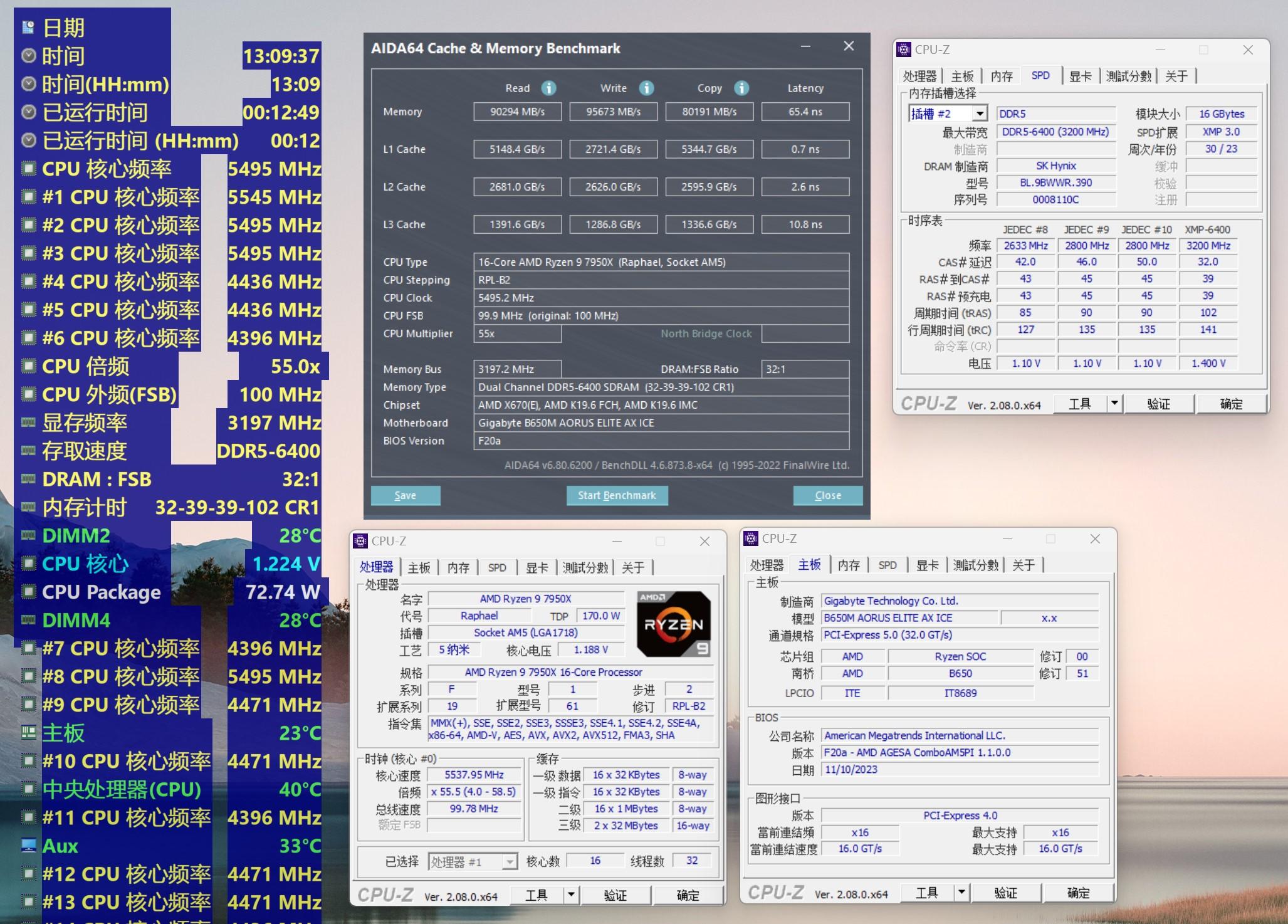The height and width of the screenshot is (924, 1288).
Task: Click the icon beside DIMM4 temperature row
Action: pos(28,620)
